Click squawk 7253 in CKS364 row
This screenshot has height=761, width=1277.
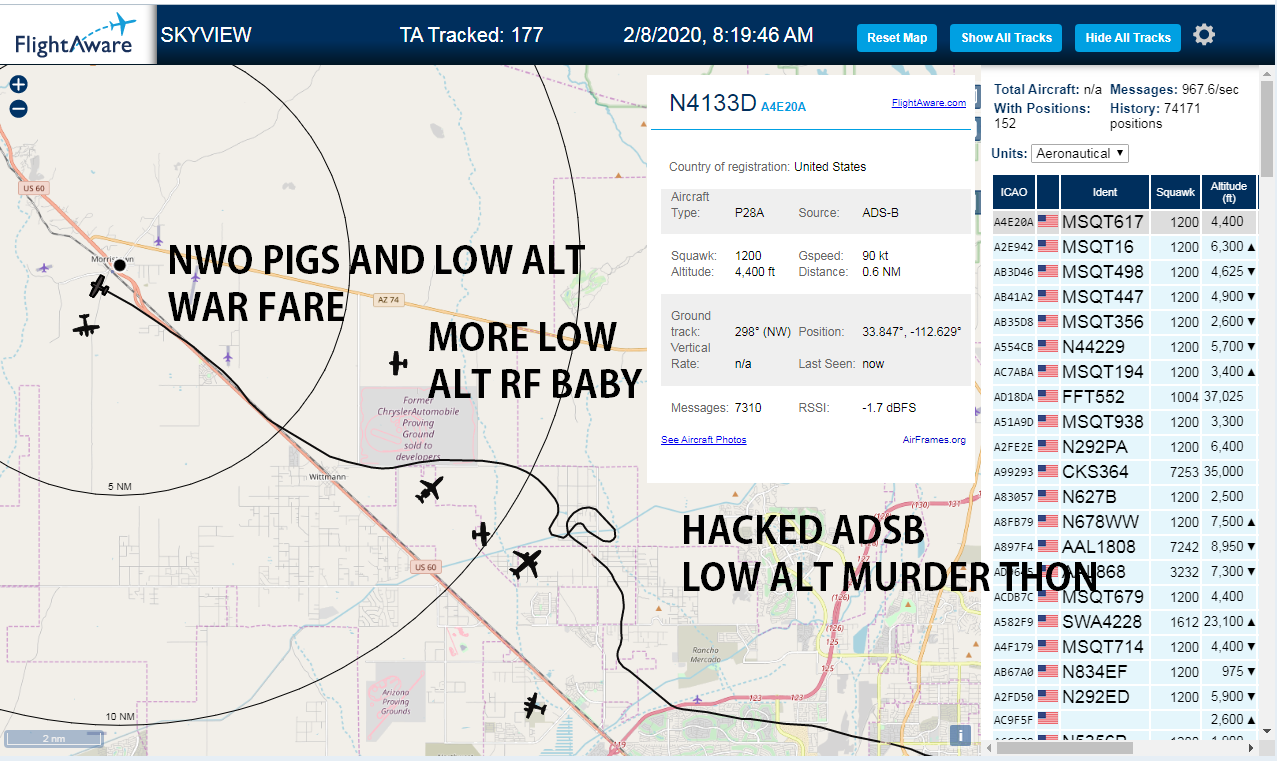(1184, 472)
